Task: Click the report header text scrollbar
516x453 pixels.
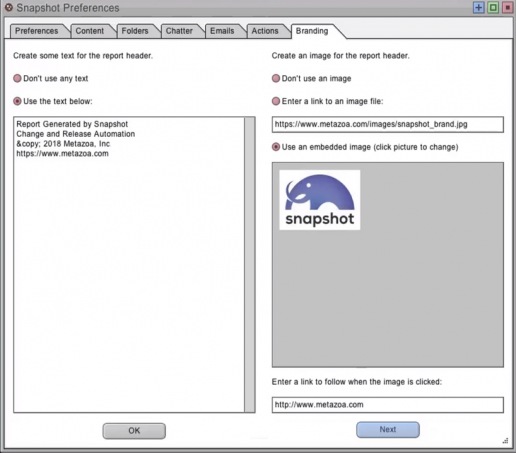Action: click(250, 265)
